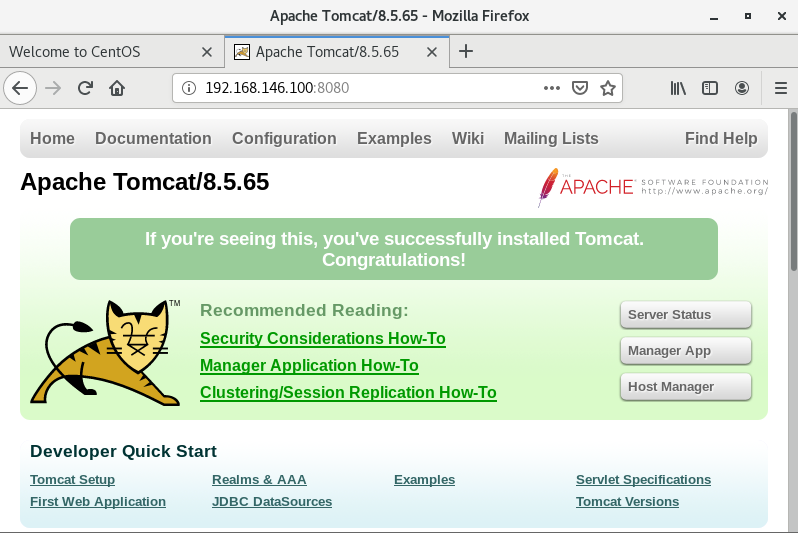Open the Library bookmarks icon
The image size is (798, 533).
coord(678,88)
